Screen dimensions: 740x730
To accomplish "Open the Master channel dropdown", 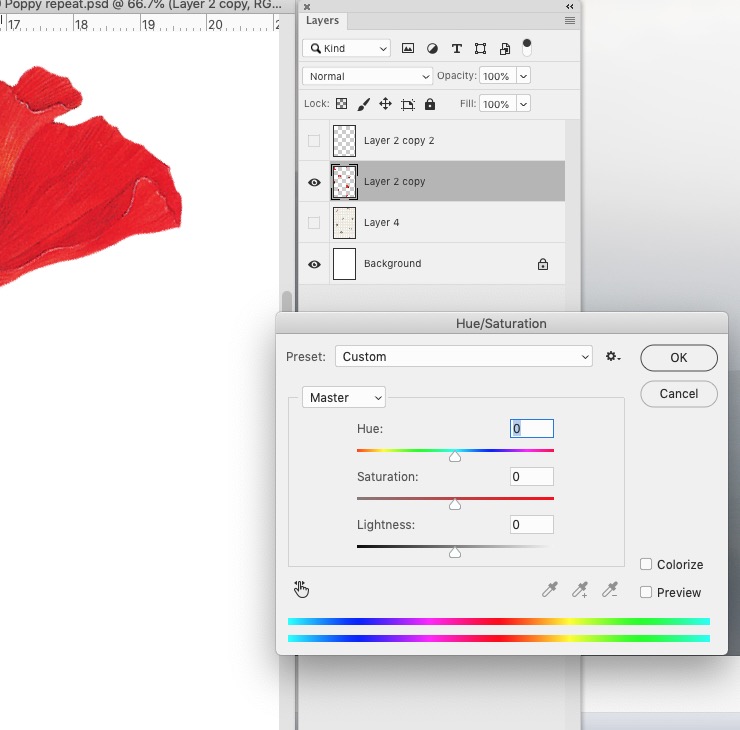I will pyautogui.click(x=344, y=397).
